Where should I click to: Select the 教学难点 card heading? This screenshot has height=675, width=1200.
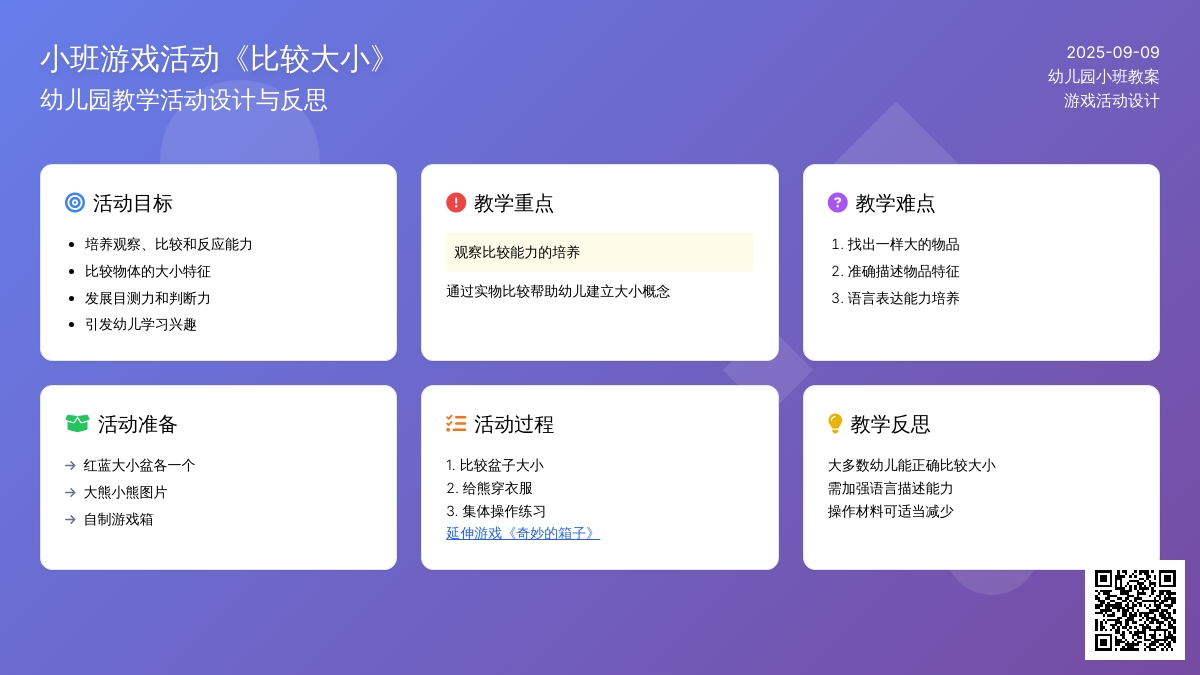pos(895,203)
